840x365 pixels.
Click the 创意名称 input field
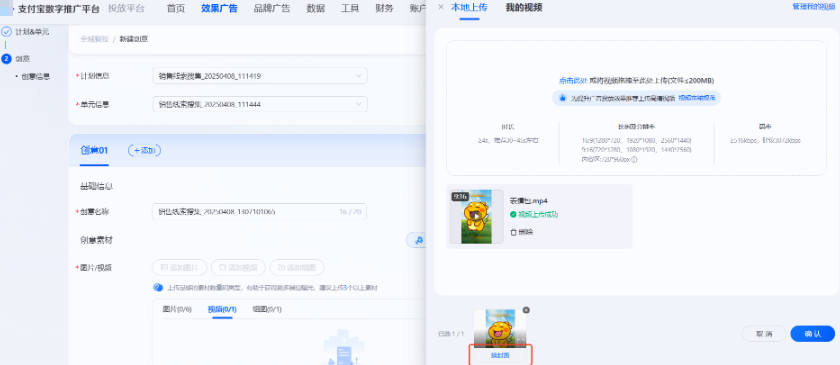(260, 212)
